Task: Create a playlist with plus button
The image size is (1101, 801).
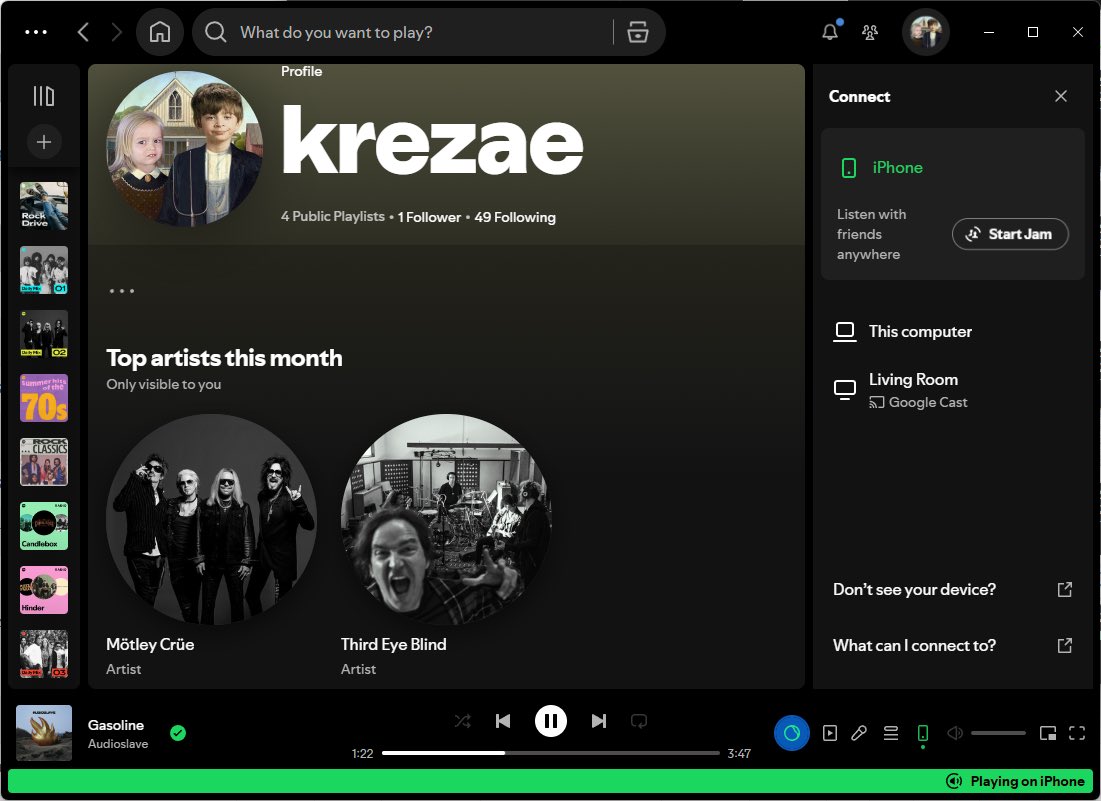Action: [44, 143]
